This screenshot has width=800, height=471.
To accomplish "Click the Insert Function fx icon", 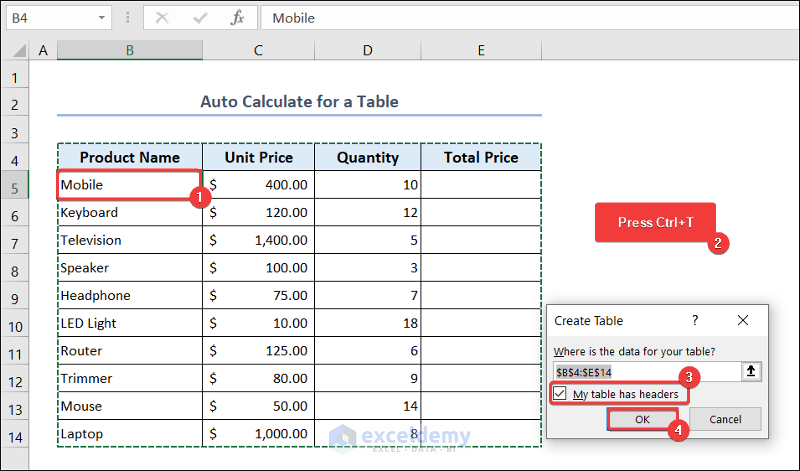I will pos(237,18).
